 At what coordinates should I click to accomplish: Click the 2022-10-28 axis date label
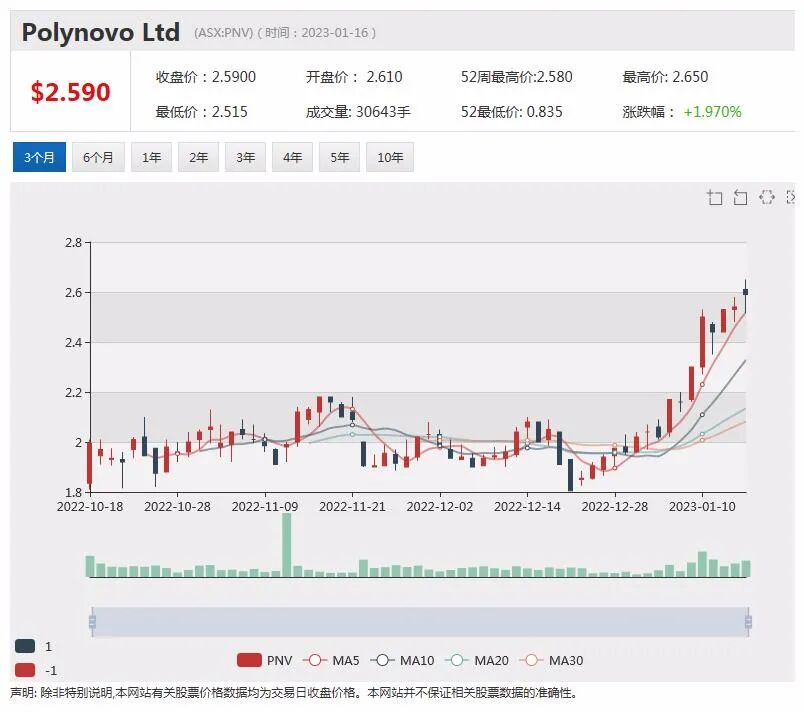pyautogui.click(x=177, y=506)
